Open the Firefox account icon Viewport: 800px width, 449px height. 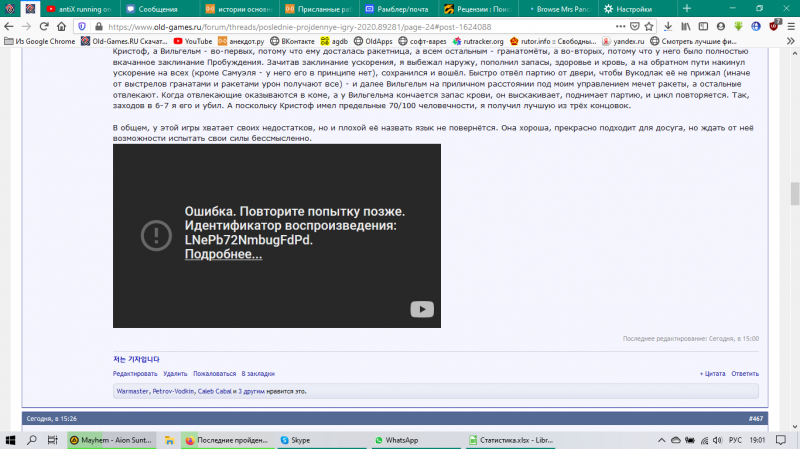click(721, 27)
